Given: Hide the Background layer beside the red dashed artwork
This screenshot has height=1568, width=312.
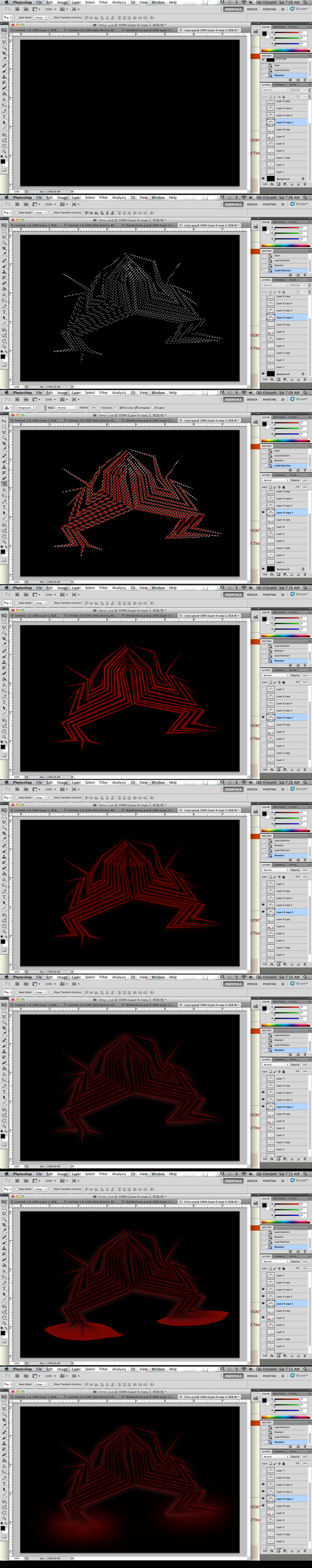Looking at the screenshot, I should pyautogui.click(x=264, y=569).
